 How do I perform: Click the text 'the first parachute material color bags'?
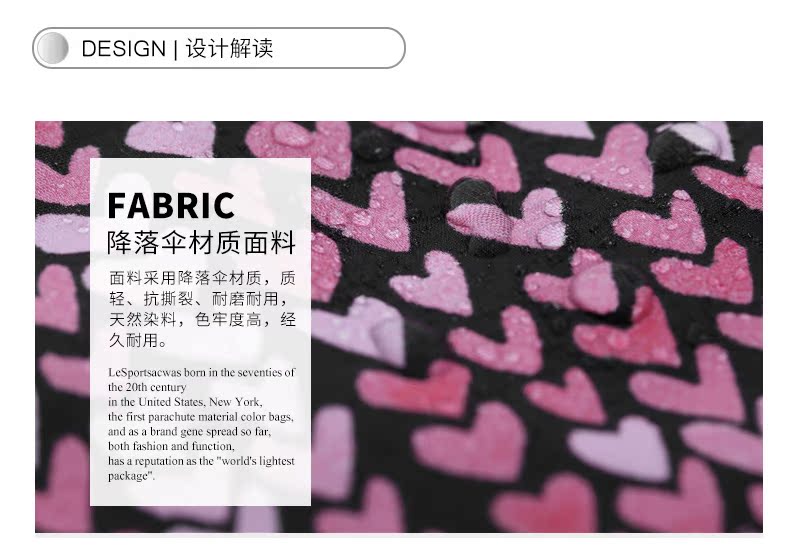pos(201,417)
